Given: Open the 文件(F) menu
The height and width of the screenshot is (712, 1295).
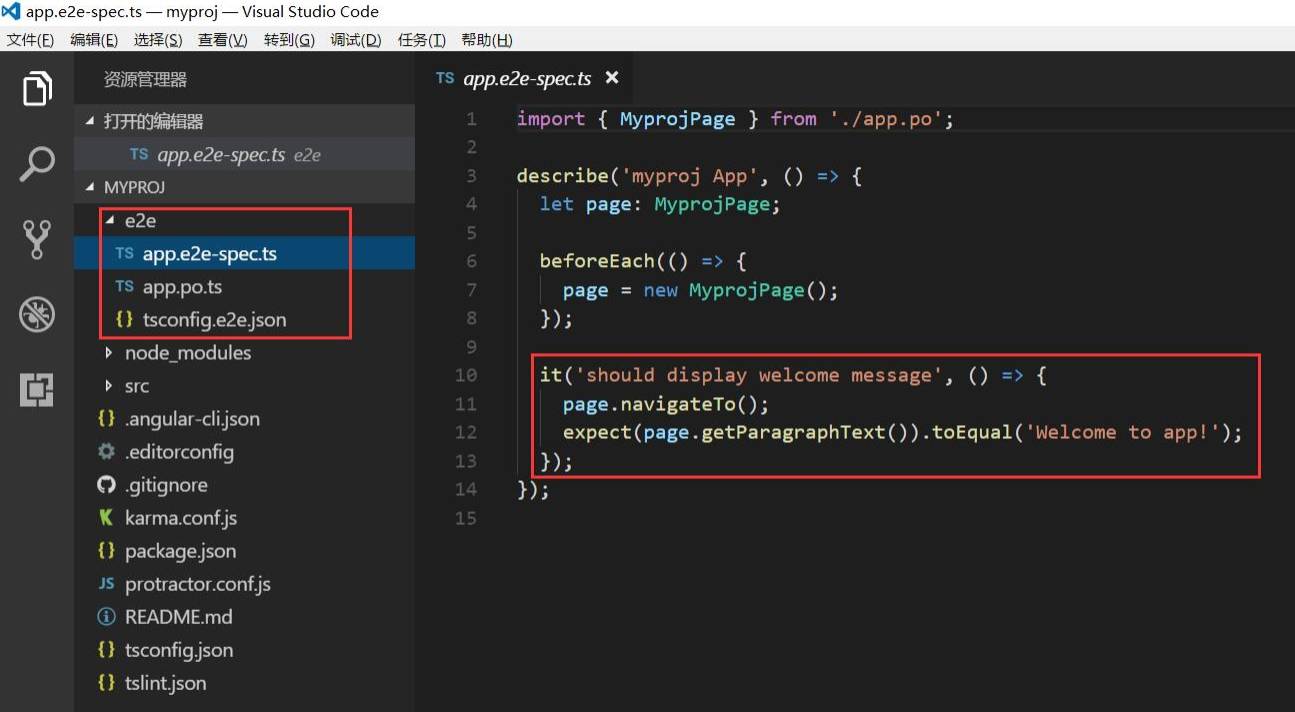Looking at the screenshot, I should tap(30, 40).
